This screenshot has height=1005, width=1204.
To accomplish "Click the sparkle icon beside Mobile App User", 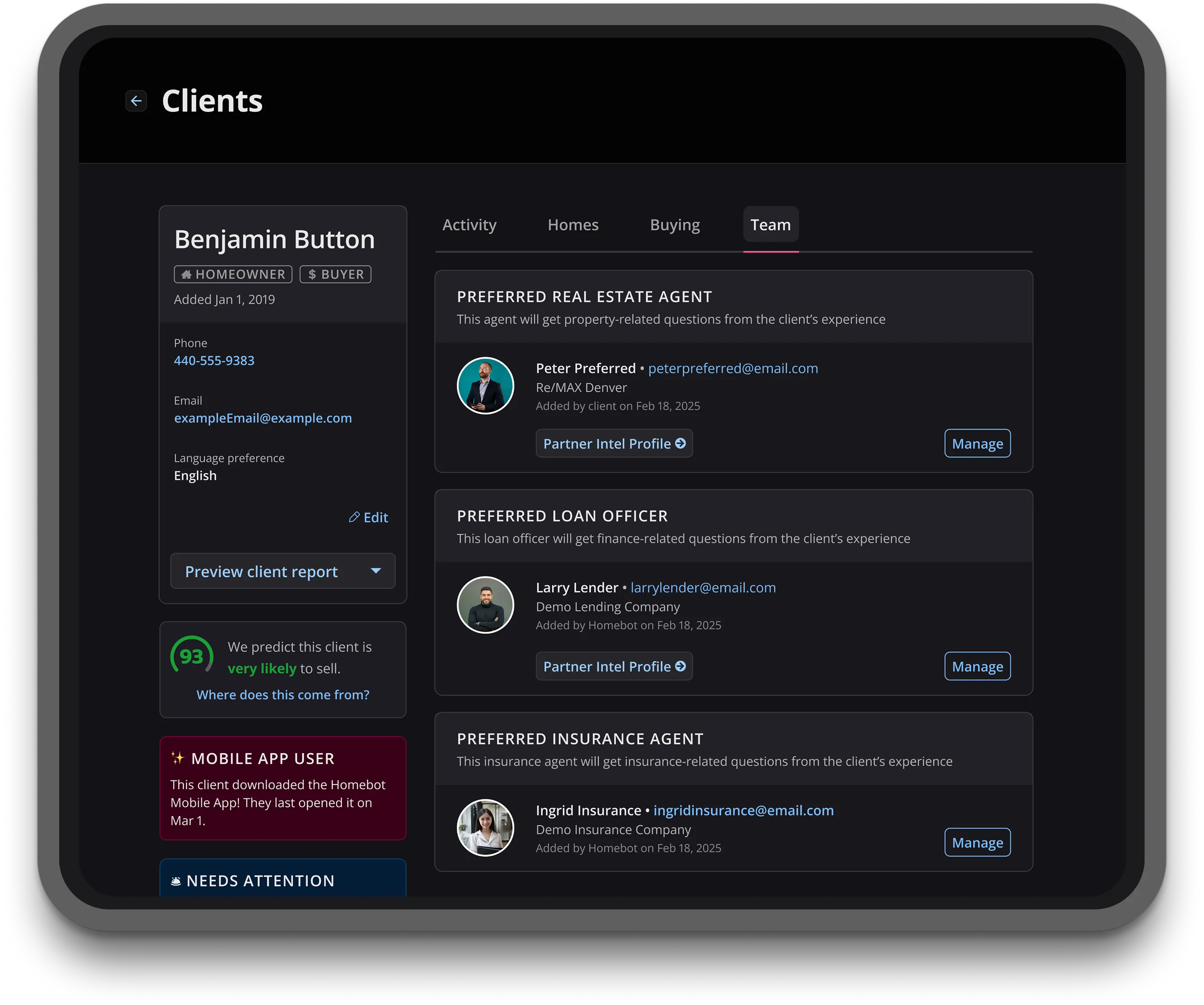I will coord(178,758).
